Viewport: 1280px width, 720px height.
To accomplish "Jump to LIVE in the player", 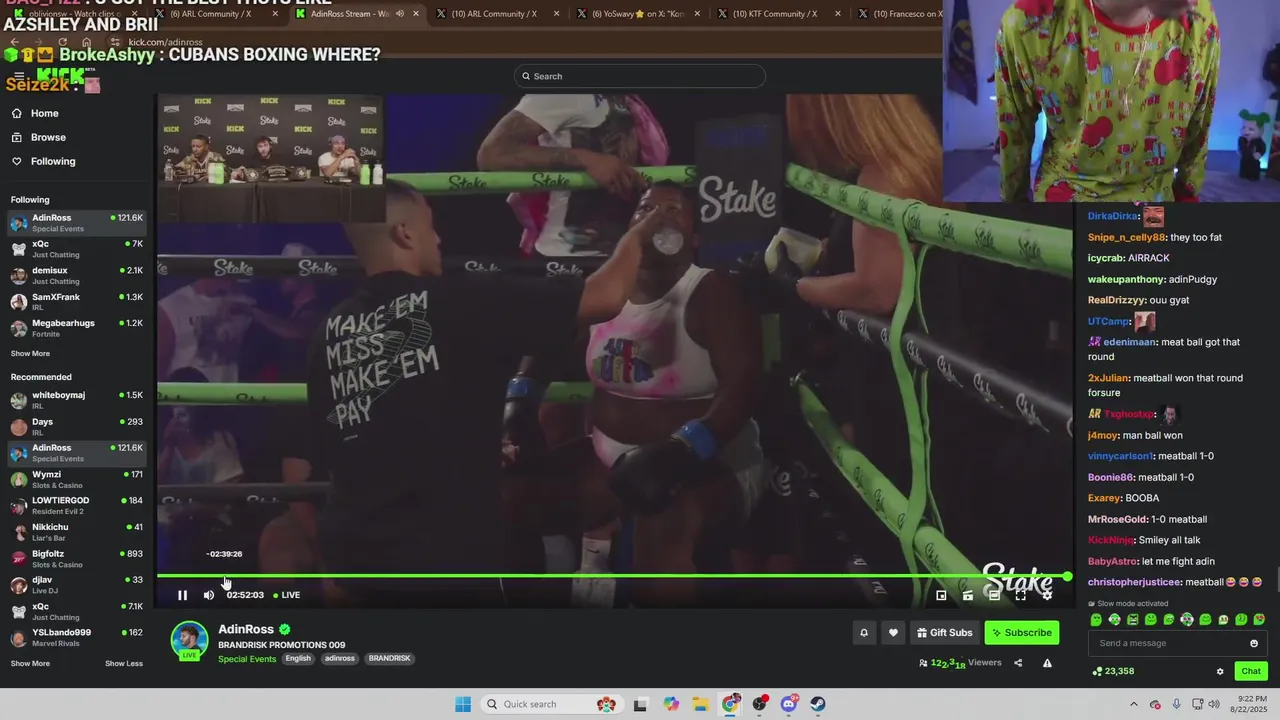I will [x=287, y=595].
